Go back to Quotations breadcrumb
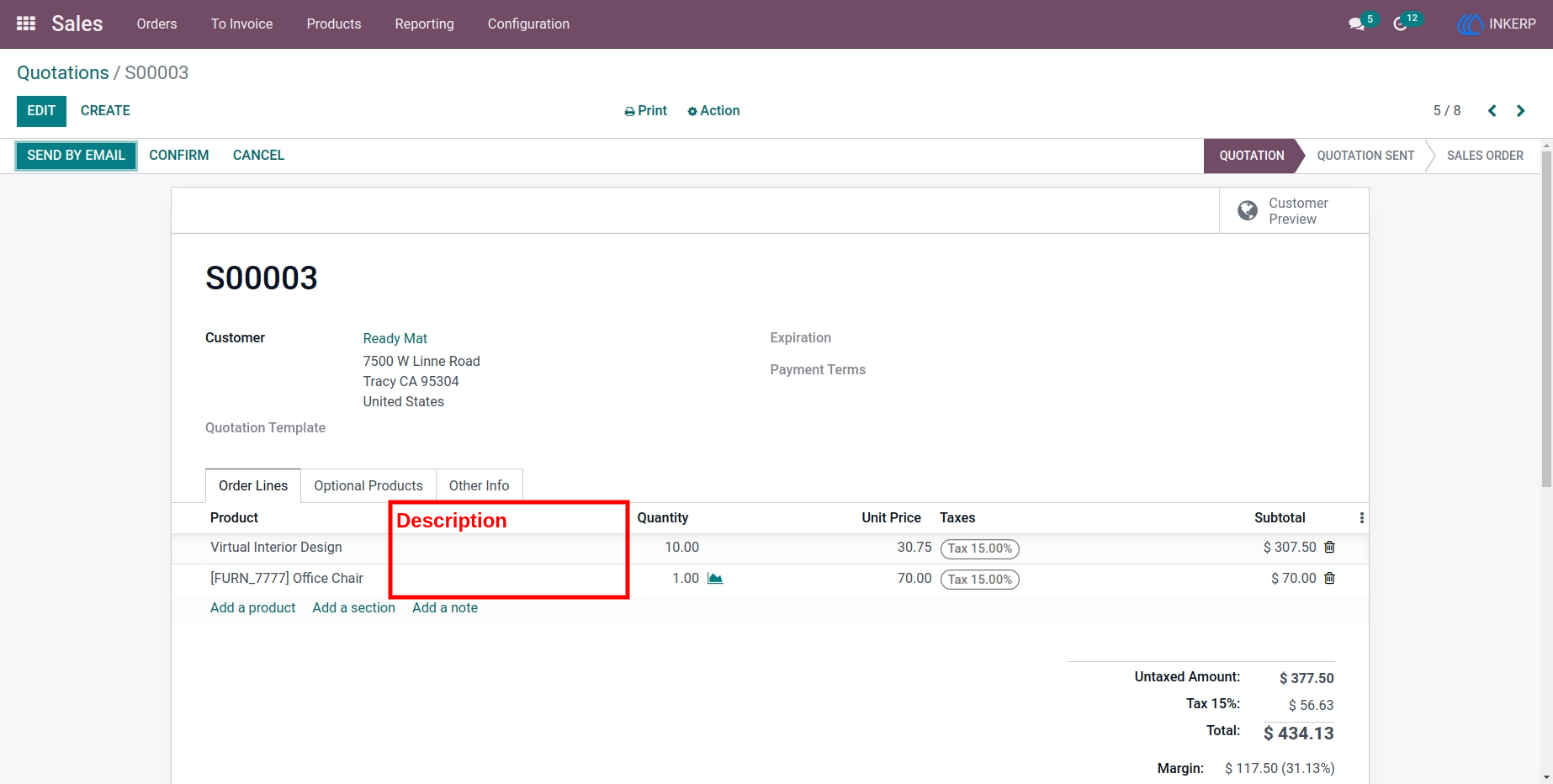The image size is (1553, 784). 63,73
